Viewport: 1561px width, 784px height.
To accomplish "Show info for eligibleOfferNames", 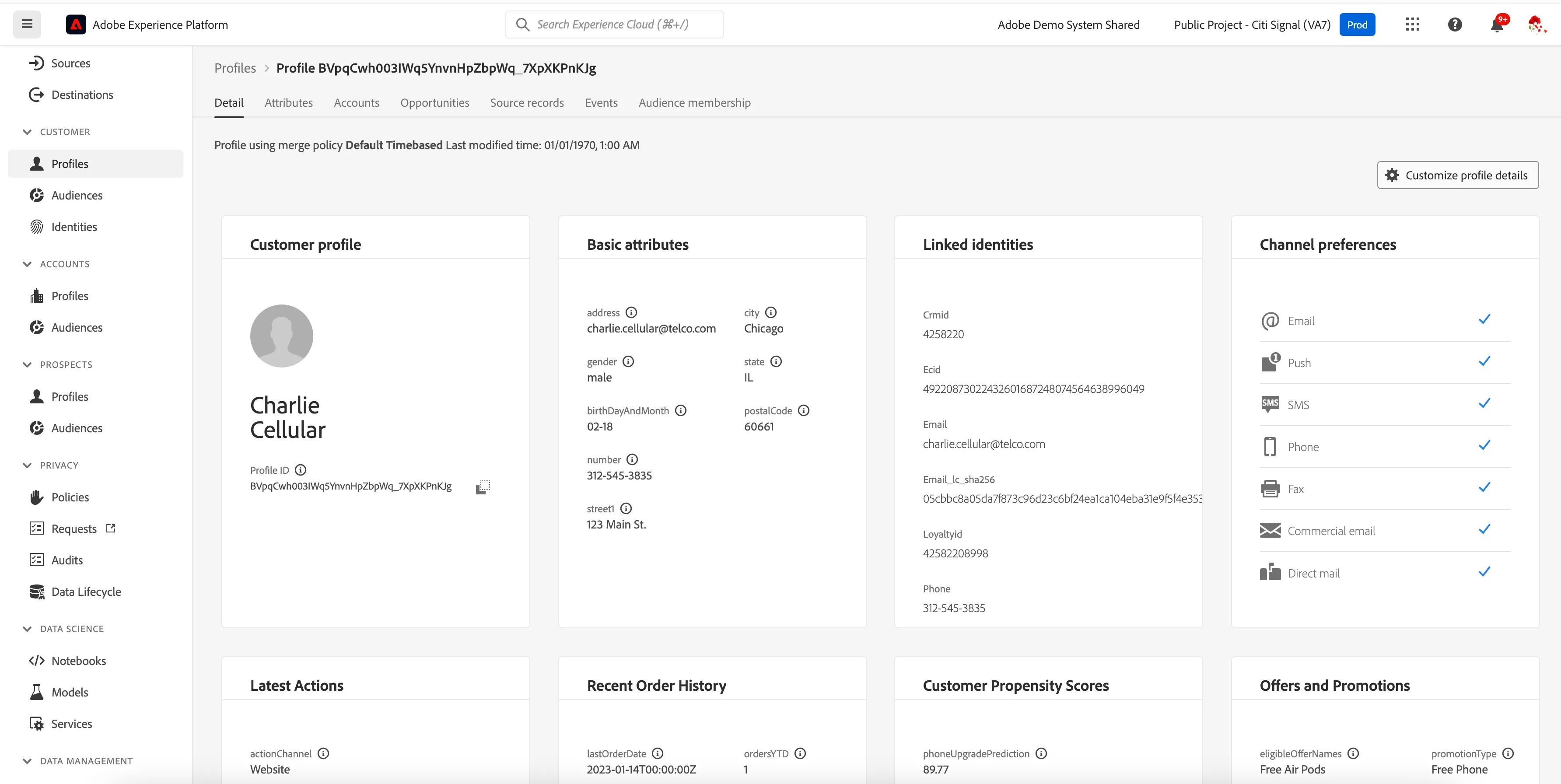I will (1353, 754).
